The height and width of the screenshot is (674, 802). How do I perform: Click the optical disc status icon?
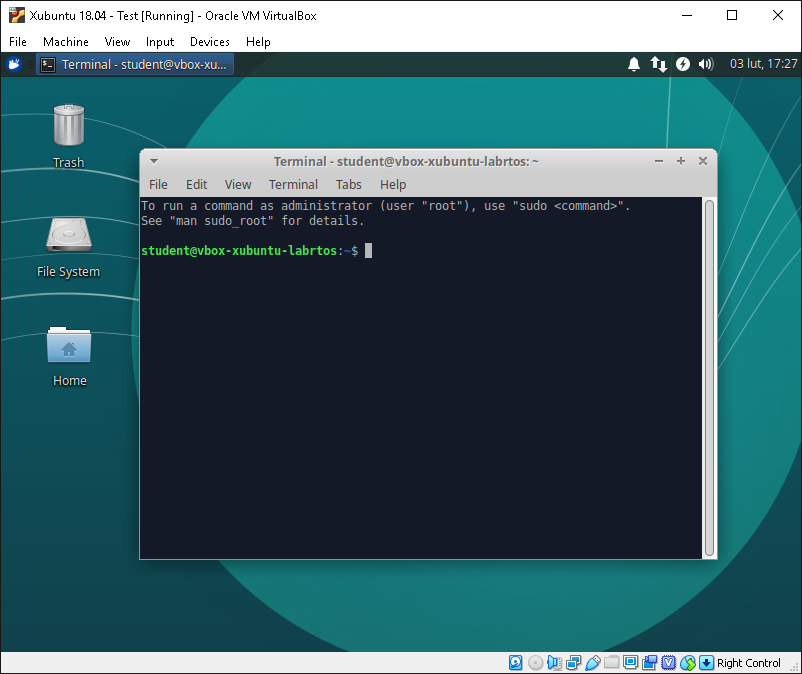tap(535, 663)
